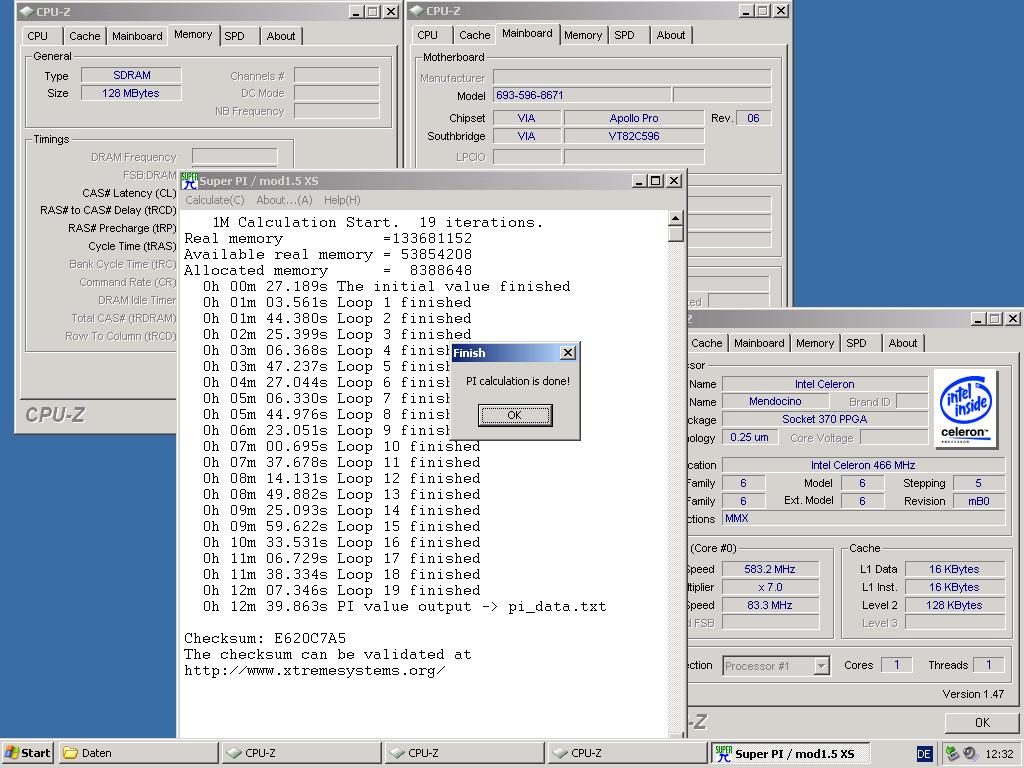Click the MMX instructions field
The width and height of the screenshot is (1024, 768).
(x=863, y=518)
